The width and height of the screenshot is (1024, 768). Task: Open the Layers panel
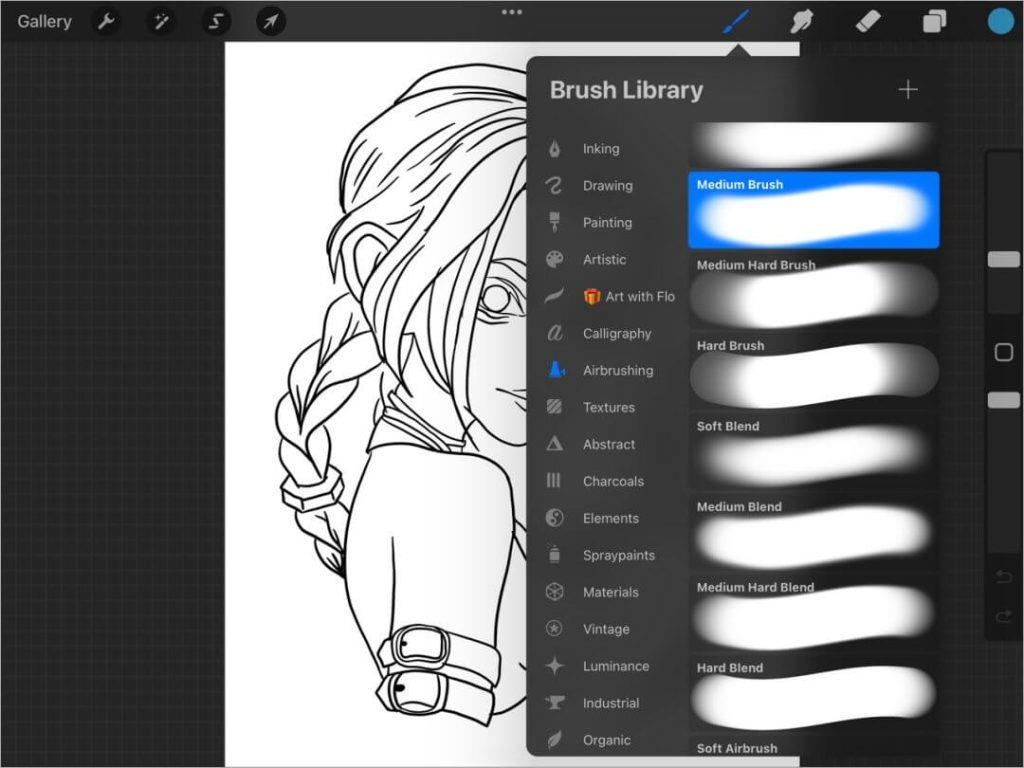pos(934,22)
